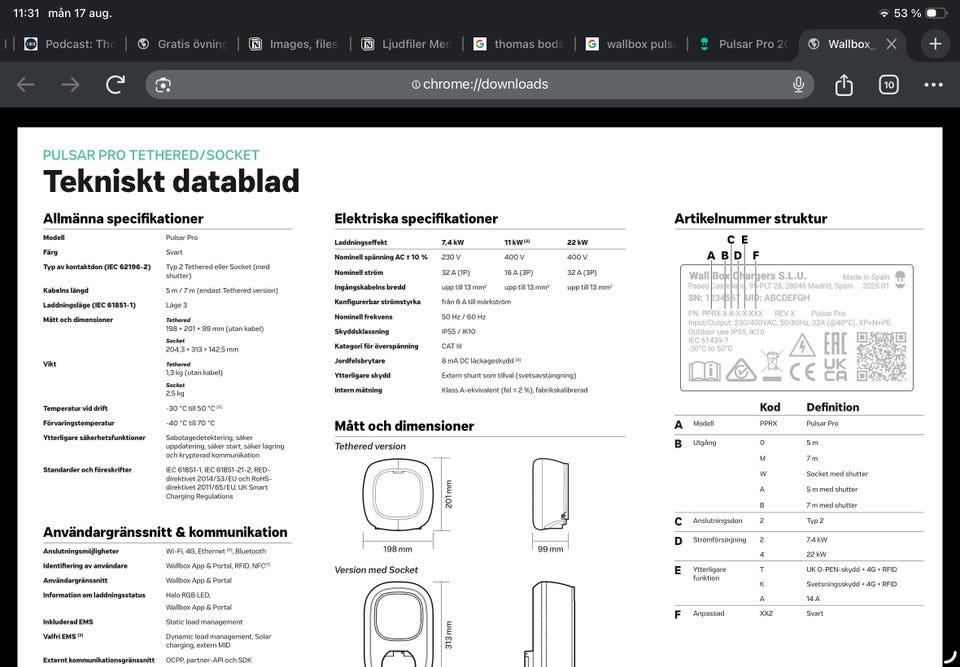960x667 pixels.
Task: Click Användargränssnitt & kommunikation heading
Action: (x=165, y=532)
